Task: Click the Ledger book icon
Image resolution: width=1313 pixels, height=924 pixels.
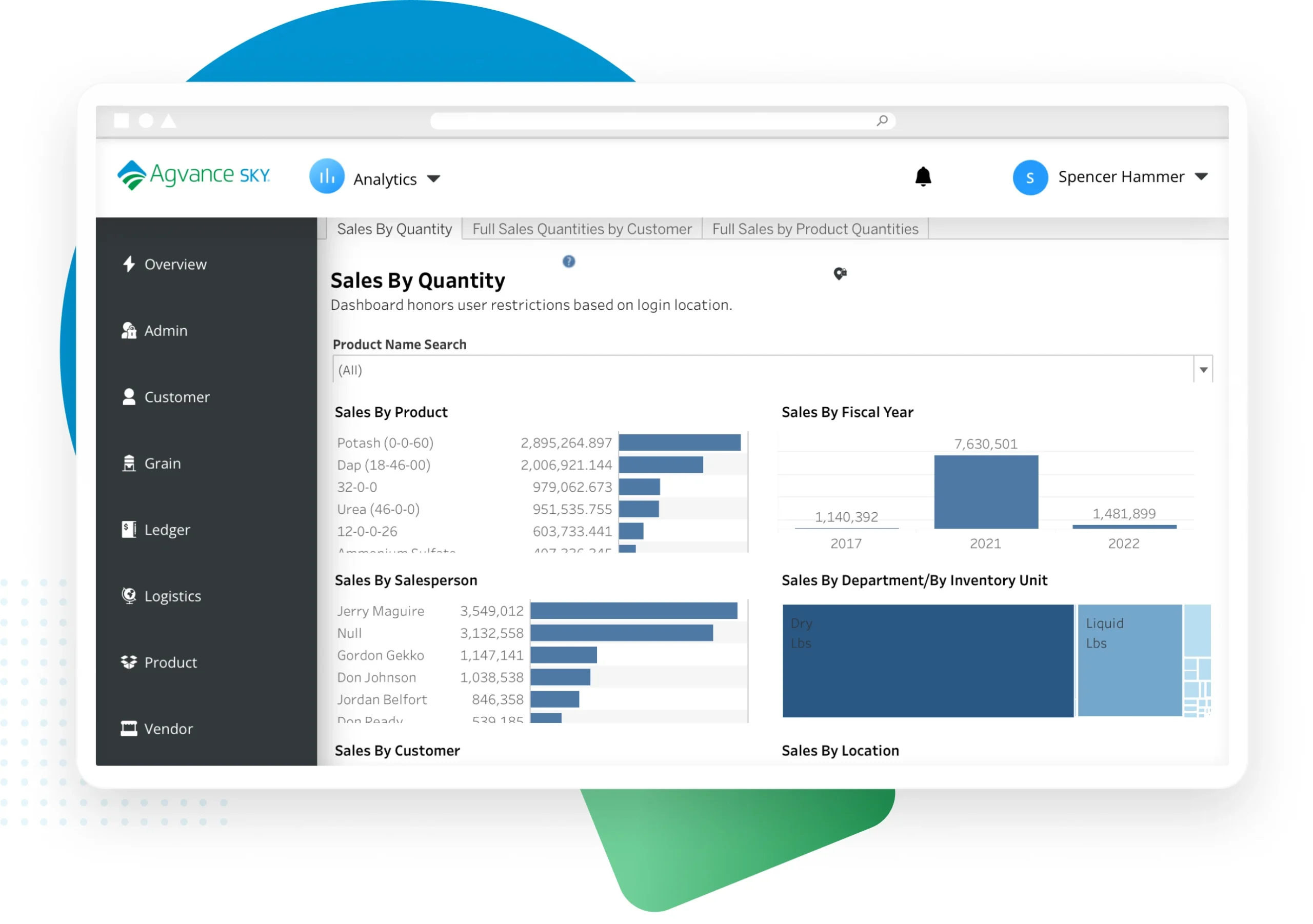Action: (129, 530)
